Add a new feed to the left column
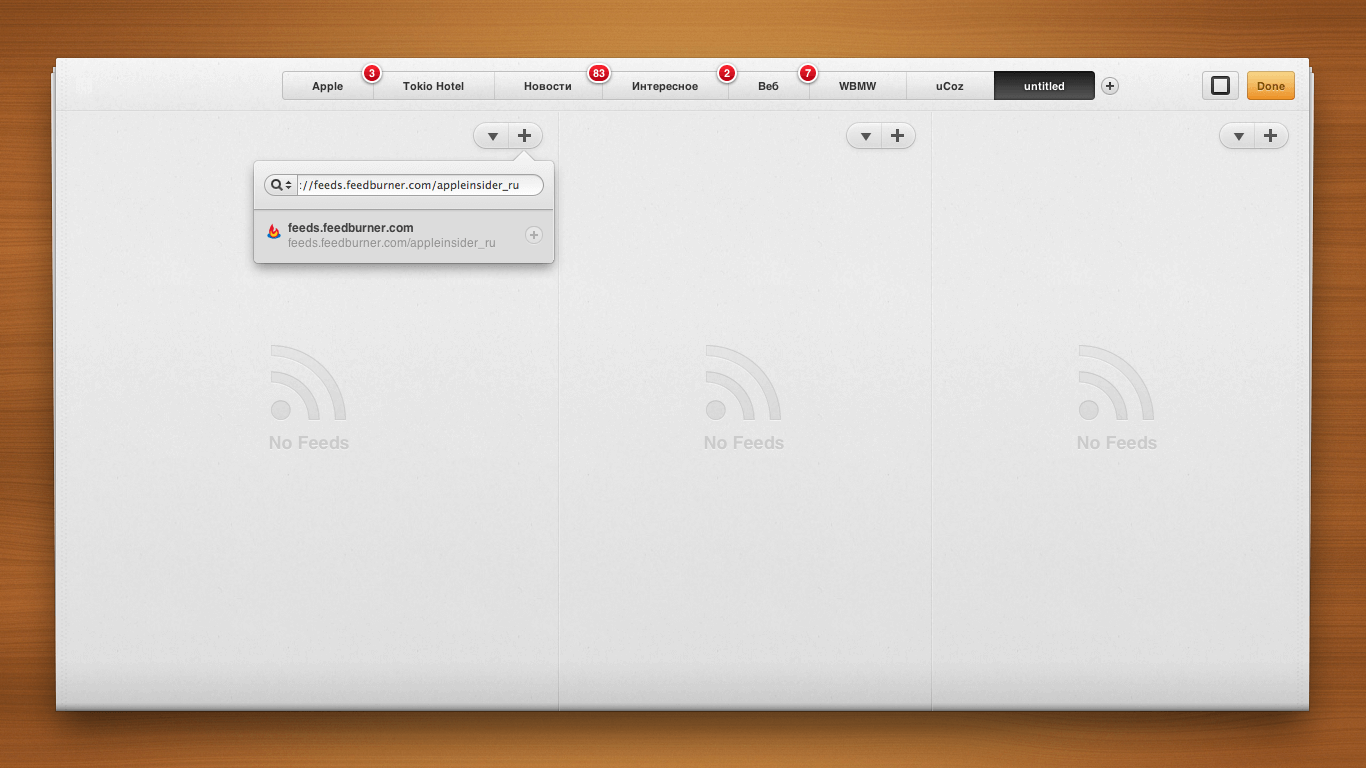The height and width of the screenshot is (768, 1366). [524, 135]
